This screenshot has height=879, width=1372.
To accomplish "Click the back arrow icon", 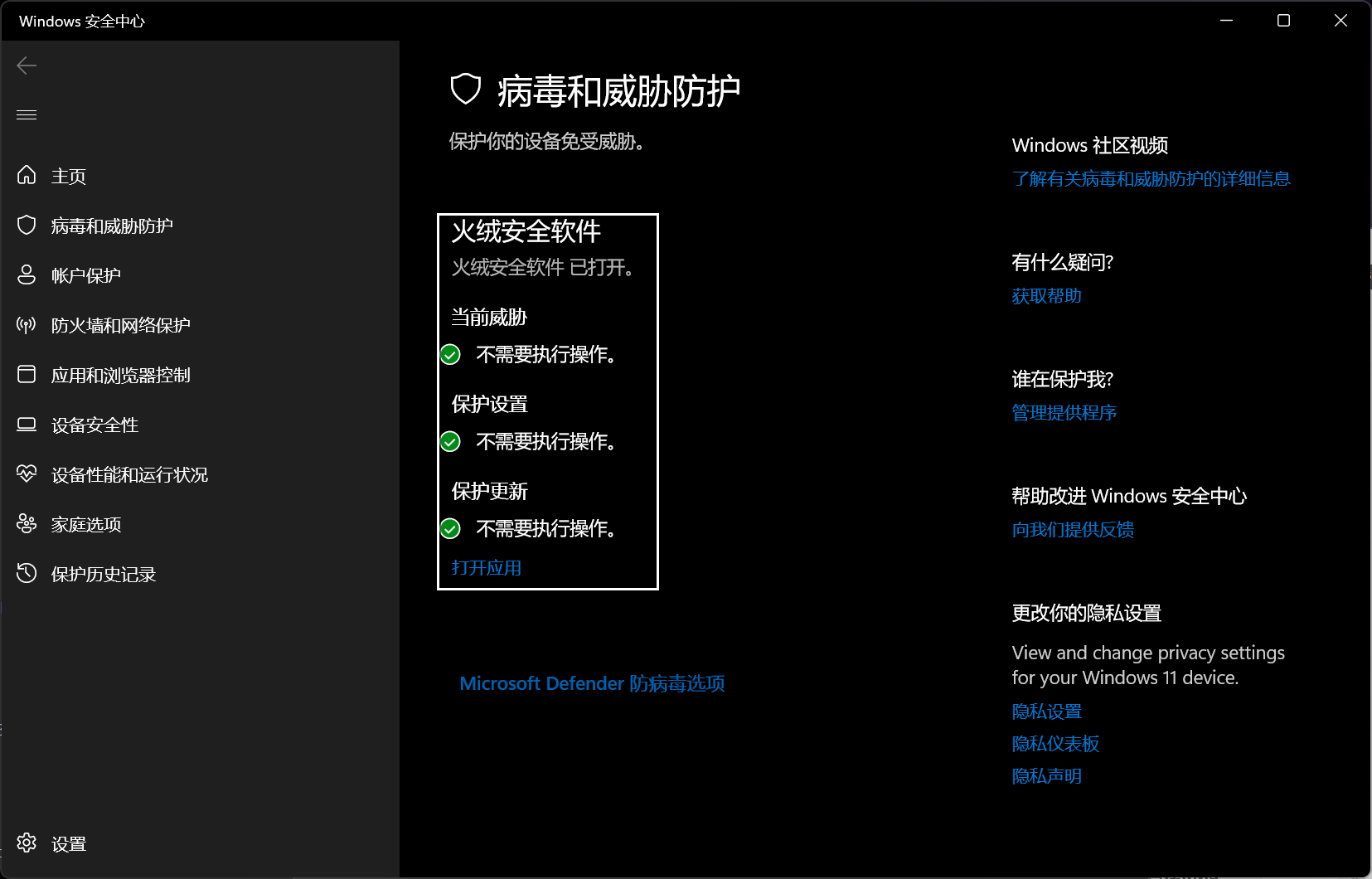I will click(27, 66).
